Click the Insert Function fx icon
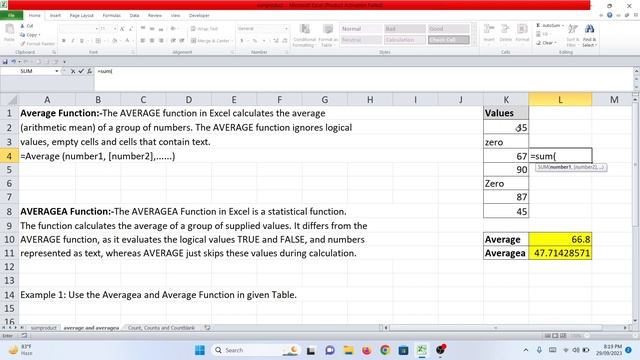The width and height of the screenshot is (640, 360). (x=89, y=71)
